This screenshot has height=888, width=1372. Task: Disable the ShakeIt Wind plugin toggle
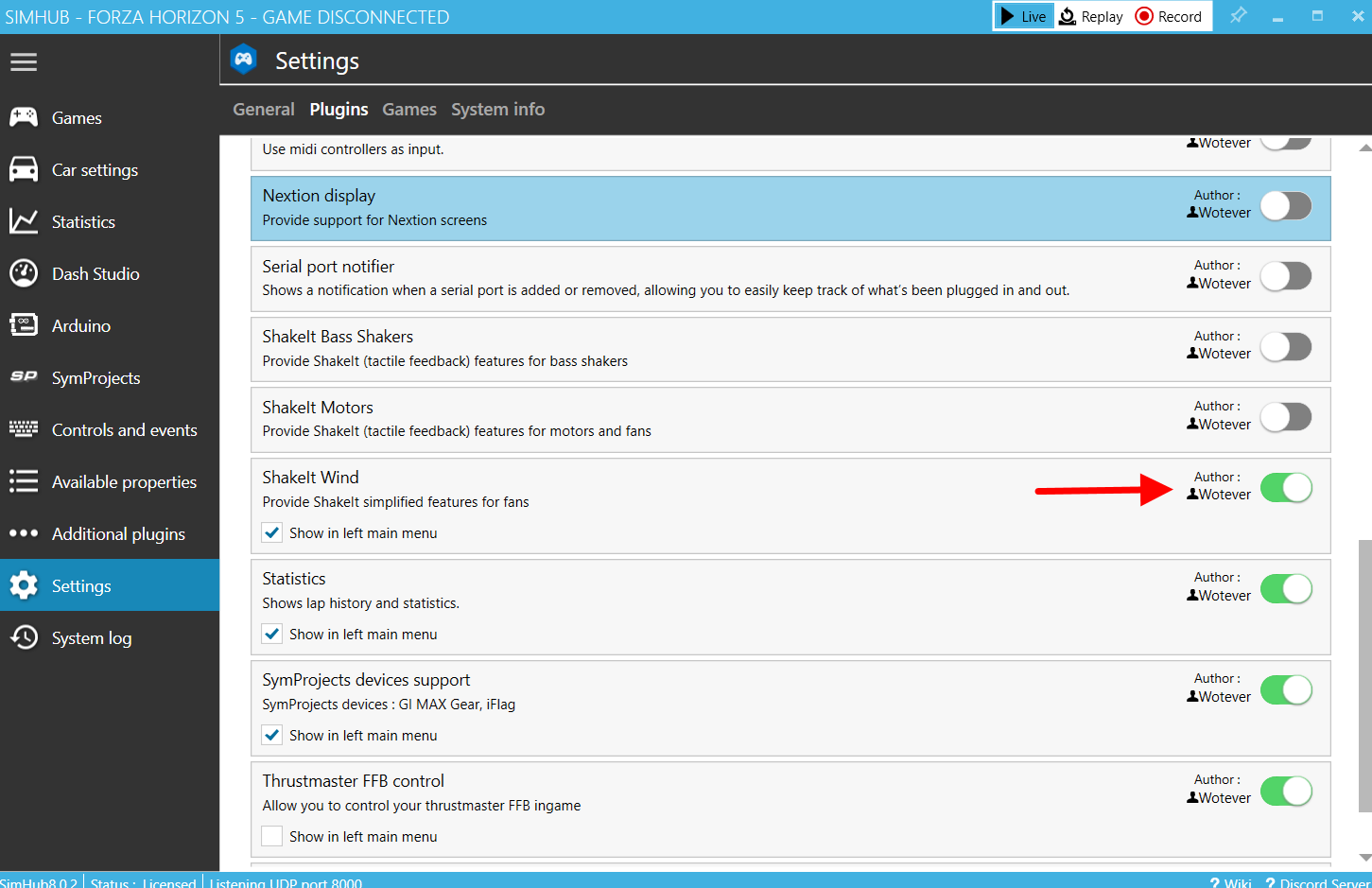coord(1286,488)
